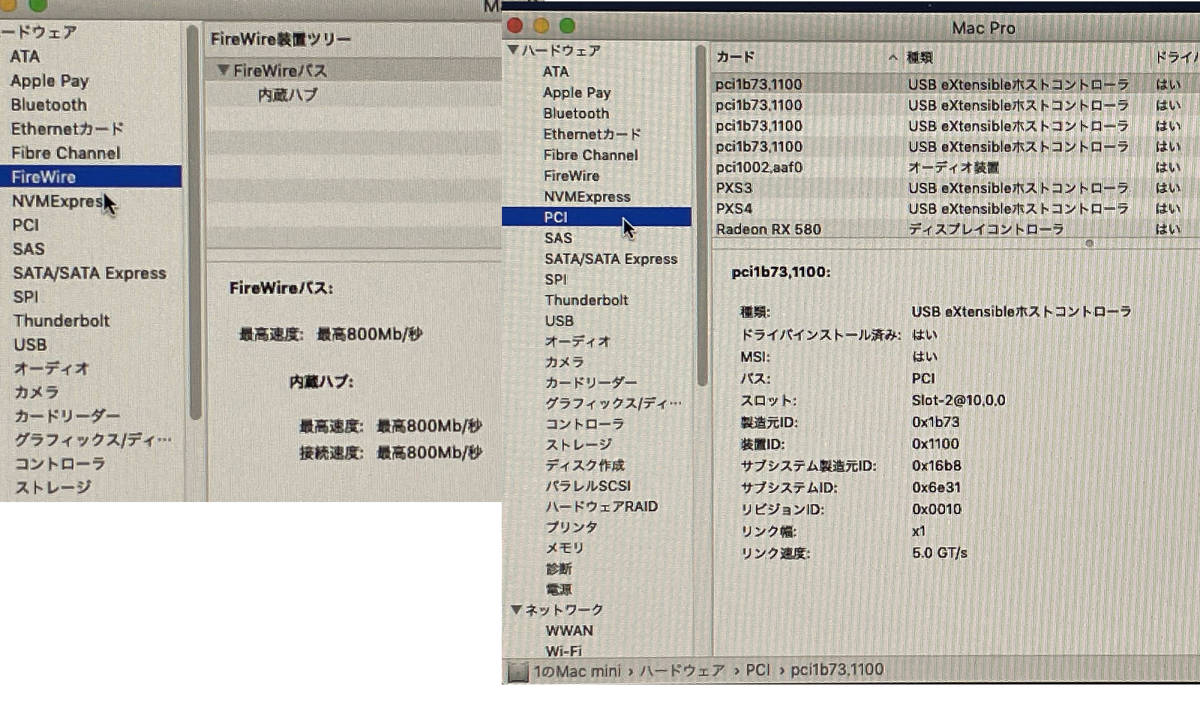The width and height of the screenshot is (1200, 727).
Task: Select 電源 in Mac Pro sidebar
Action: click(558, 590)
